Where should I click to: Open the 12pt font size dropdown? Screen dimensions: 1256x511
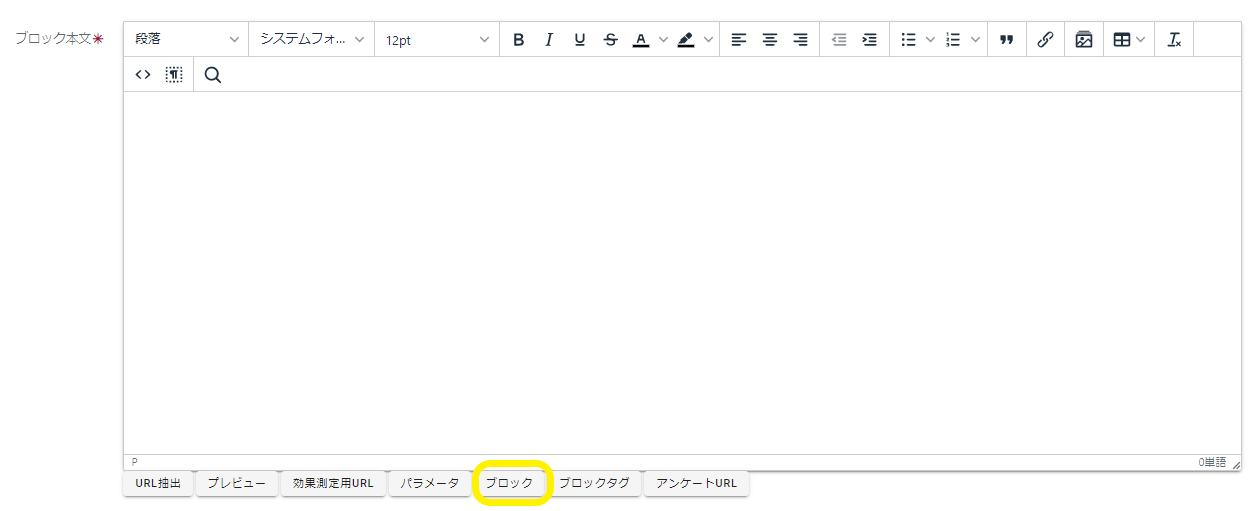pos(437,40)
